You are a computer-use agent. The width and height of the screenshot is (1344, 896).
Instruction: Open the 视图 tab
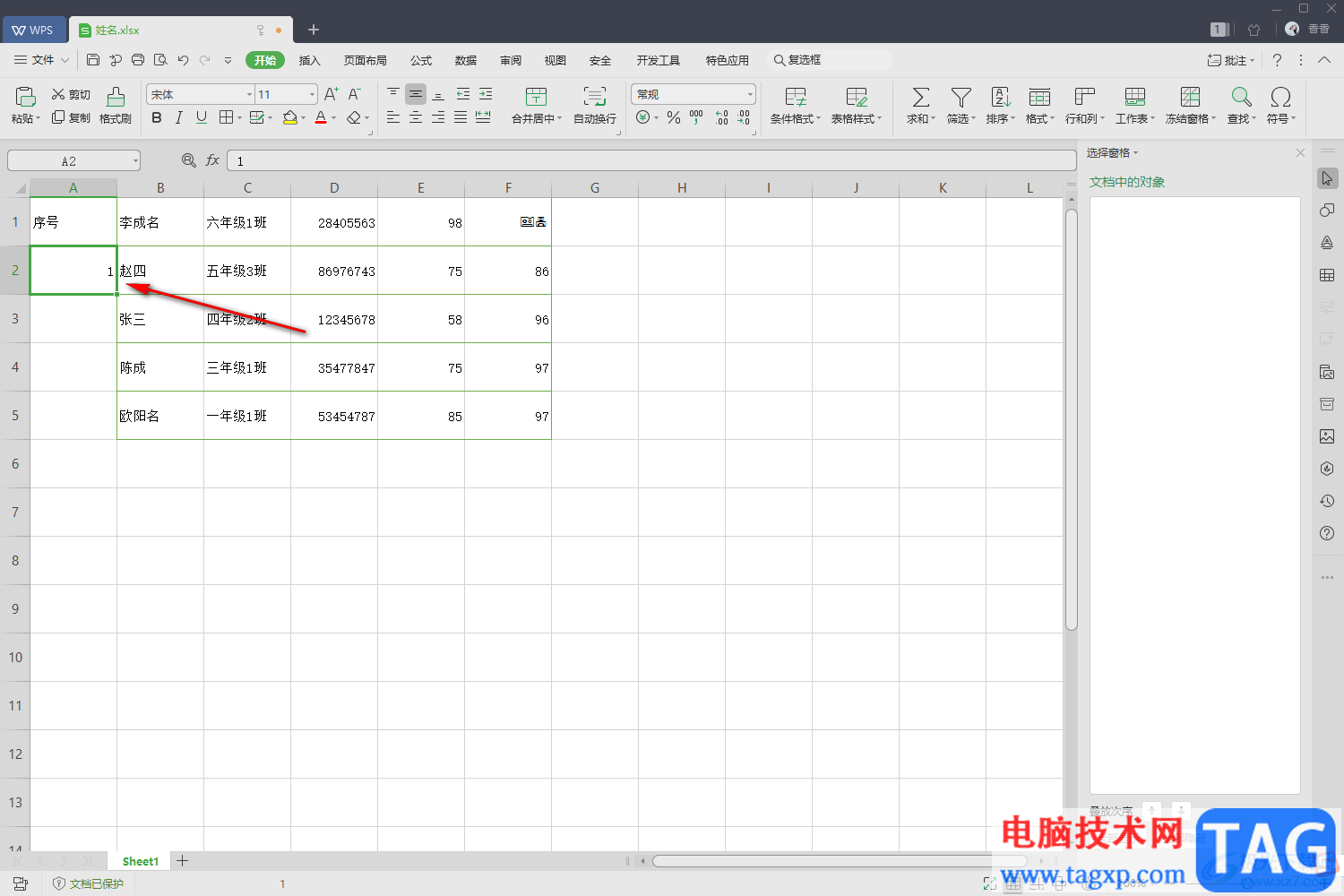[x=556, y=60]
